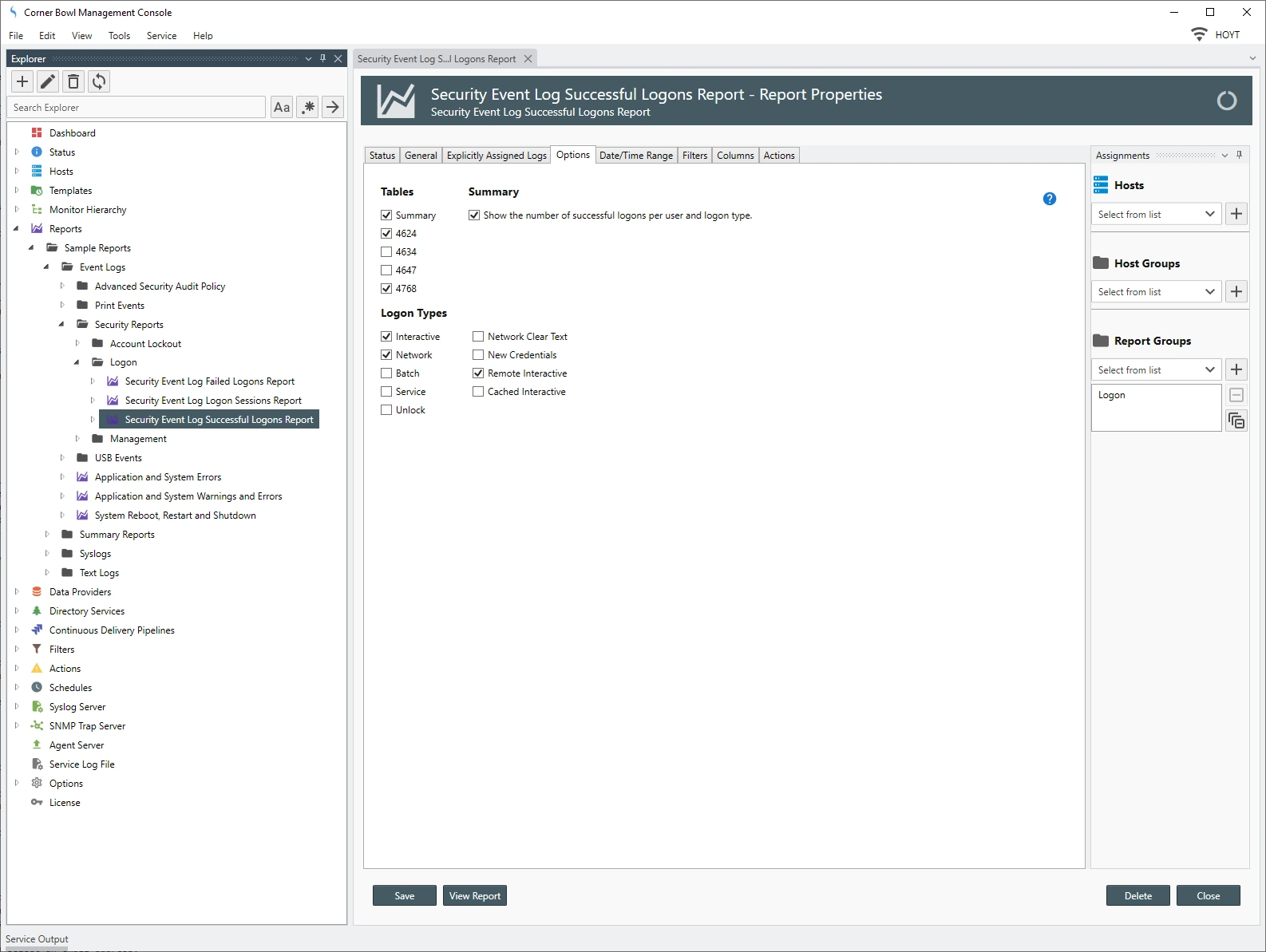Click the add (plus) icon in Explorer toolbar
The image size is (1266, 952).
[x=22, y=81]
